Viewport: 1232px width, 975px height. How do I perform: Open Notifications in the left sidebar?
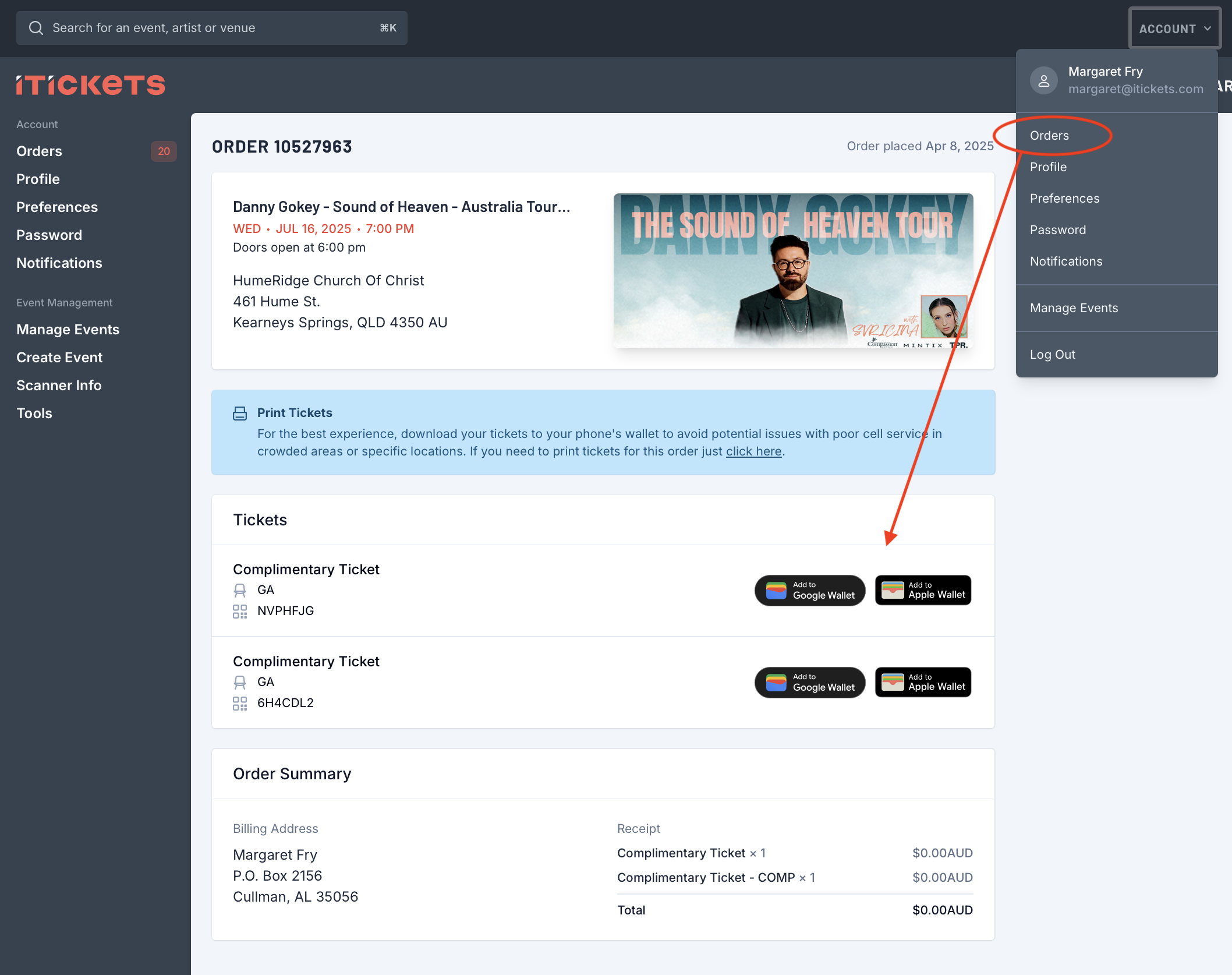pyautogui.click(x=59, y=263)
